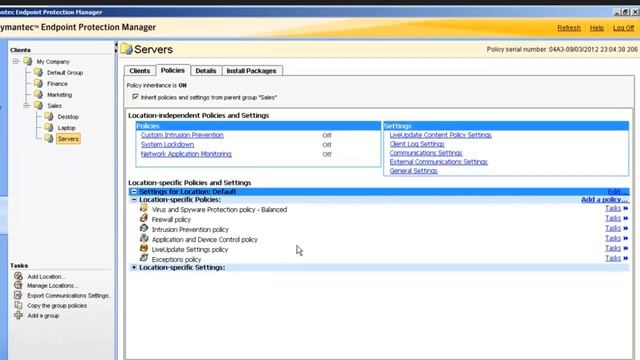
Task: Click Export Communications Settings task label
Action: tap(69, 295)
